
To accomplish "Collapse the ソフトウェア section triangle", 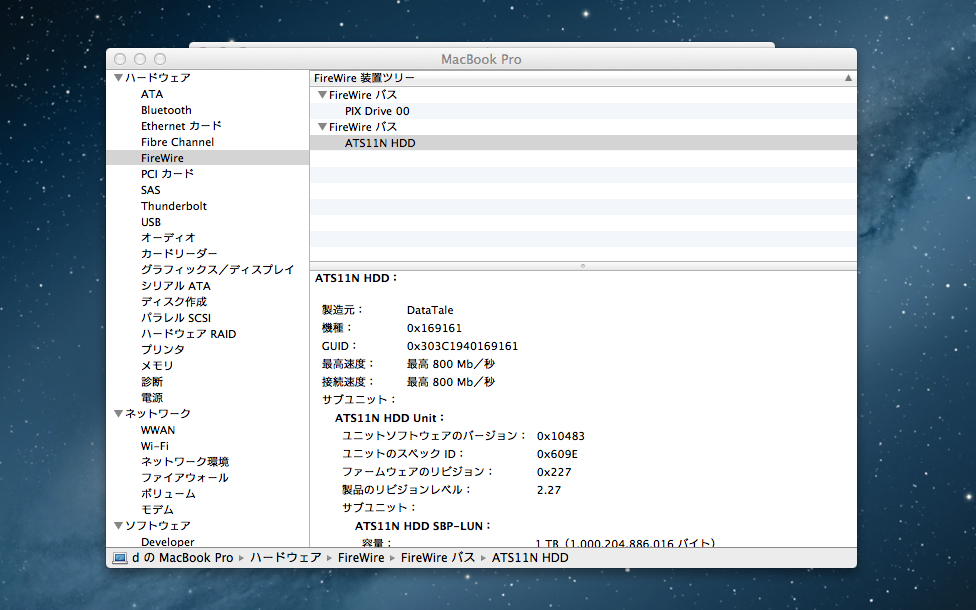I will click(x=118, y=525).
